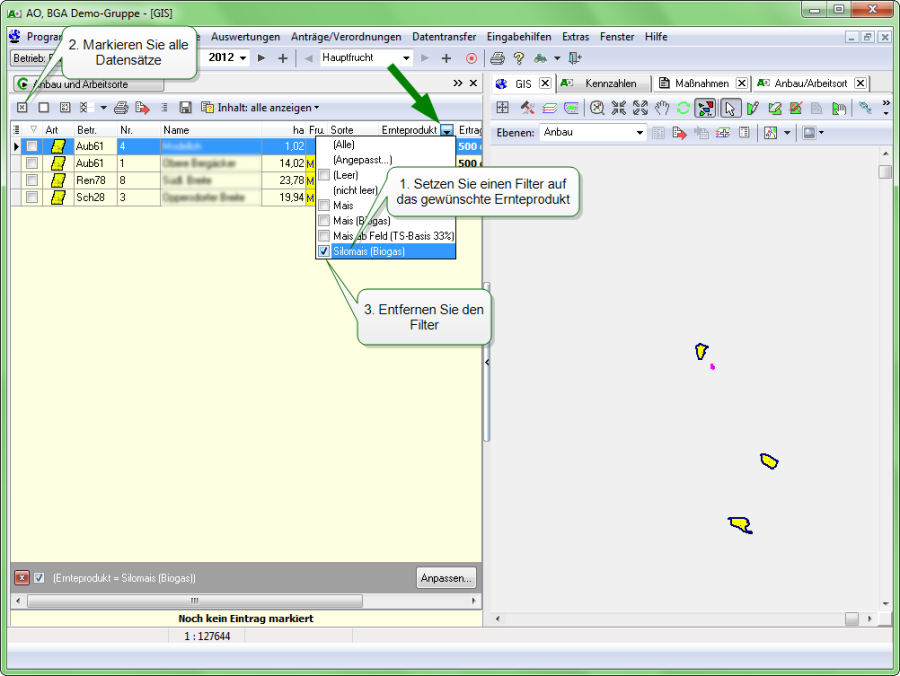Image resolution: width=900 pixels, height=676 pixels.
Task: Click the Anpassen... button
Action: pos(446,578)
